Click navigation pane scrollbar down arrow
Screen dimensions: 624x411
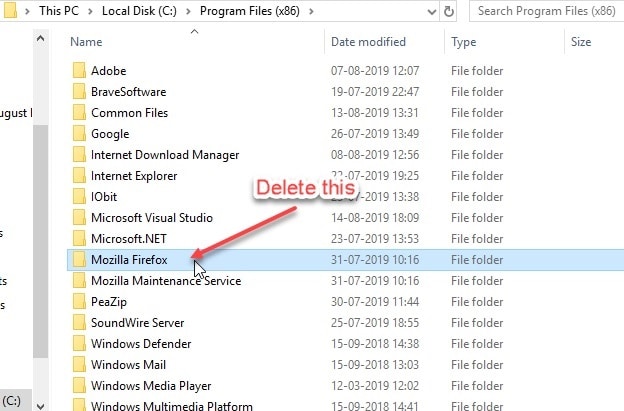click(x=40, y=406)
